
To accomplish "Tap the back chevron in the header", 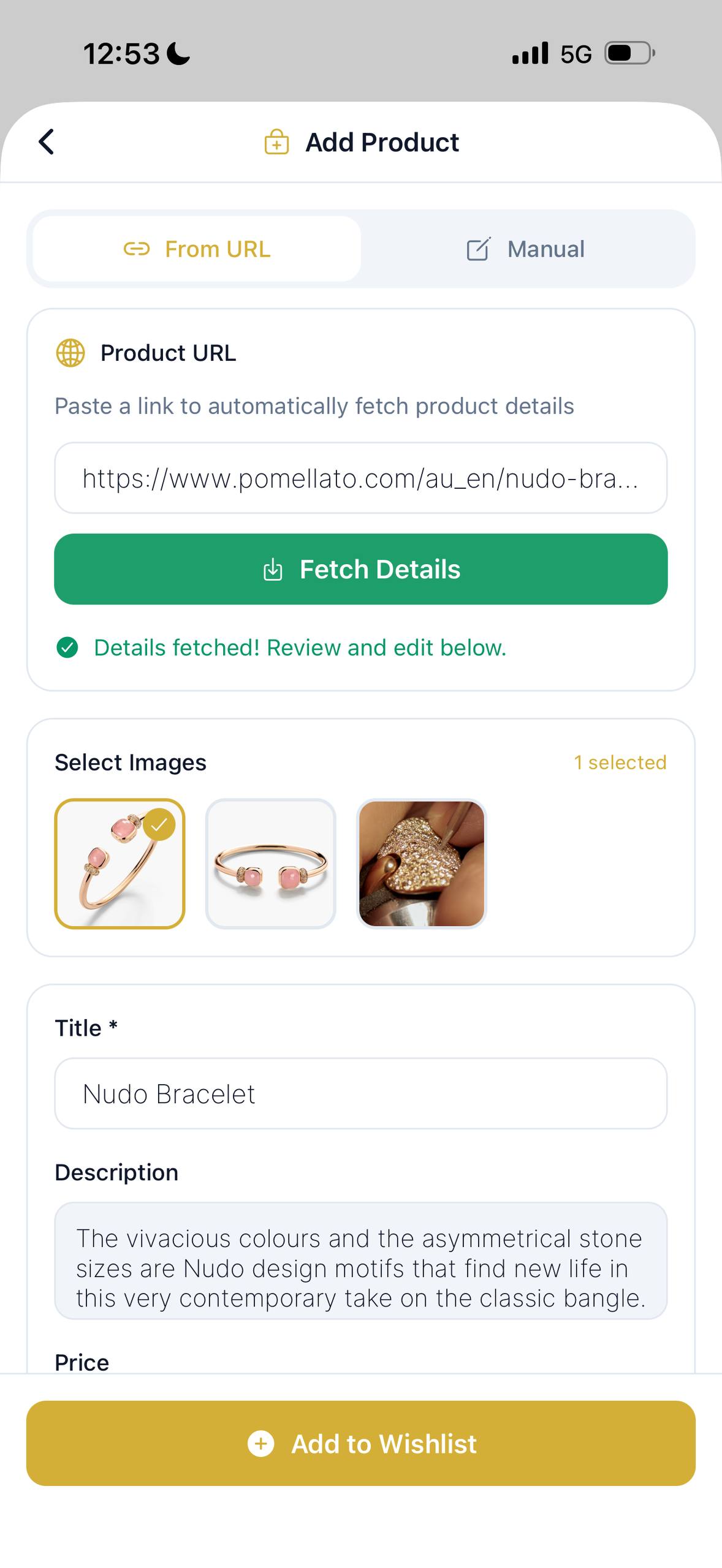I will [45, 141].
